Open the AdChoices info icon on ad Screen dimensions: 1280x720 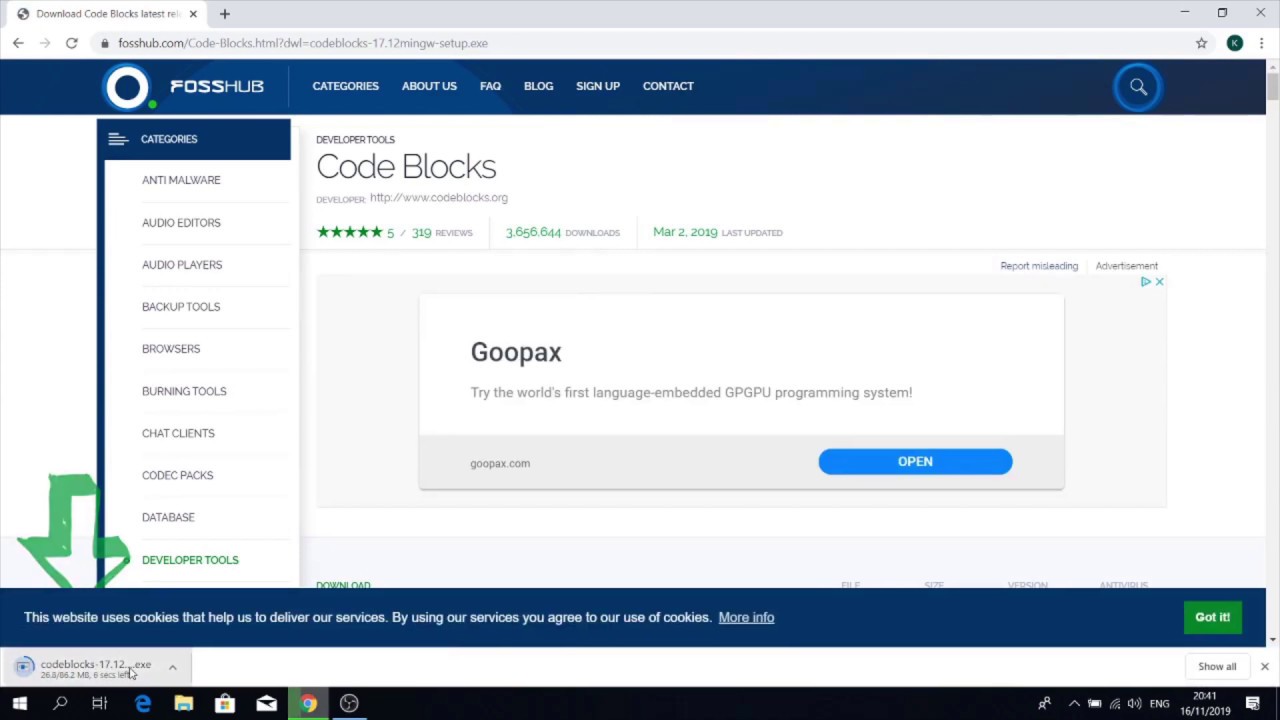(x=1146, y=282)
